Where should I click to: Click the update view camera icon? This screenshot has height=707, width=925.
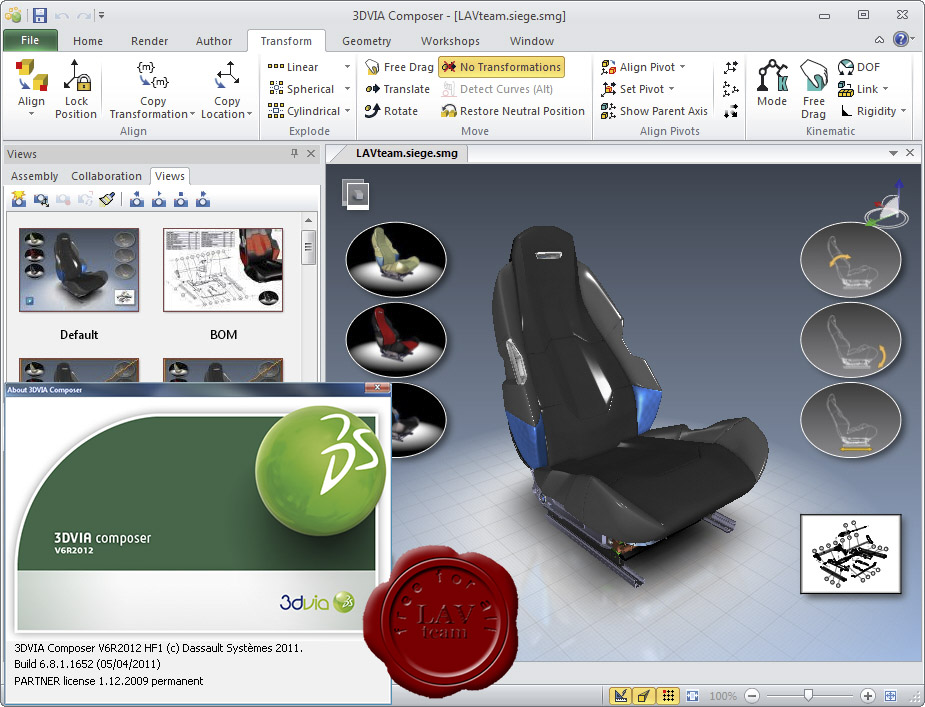tap(41, 199)
